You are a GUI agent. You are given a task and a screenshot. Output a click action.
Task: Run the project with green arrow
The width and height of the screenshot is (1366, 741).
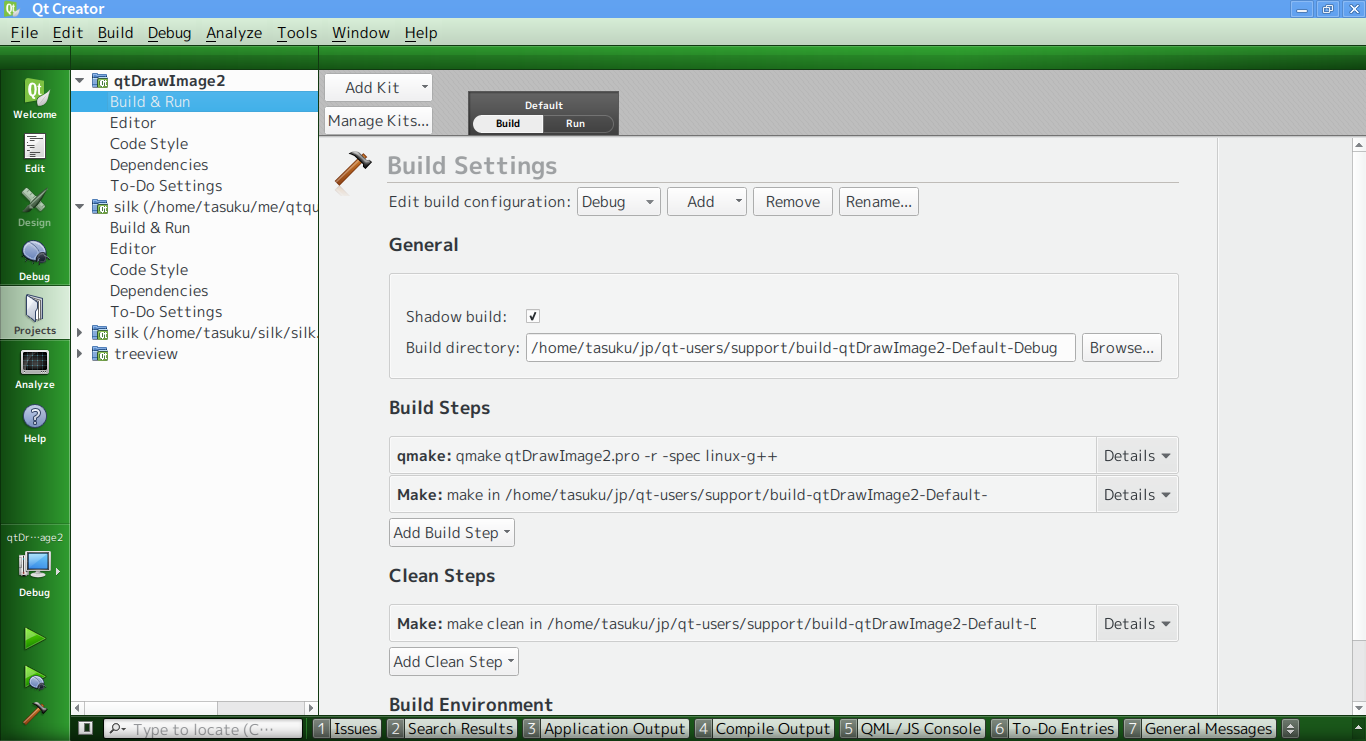35,638
